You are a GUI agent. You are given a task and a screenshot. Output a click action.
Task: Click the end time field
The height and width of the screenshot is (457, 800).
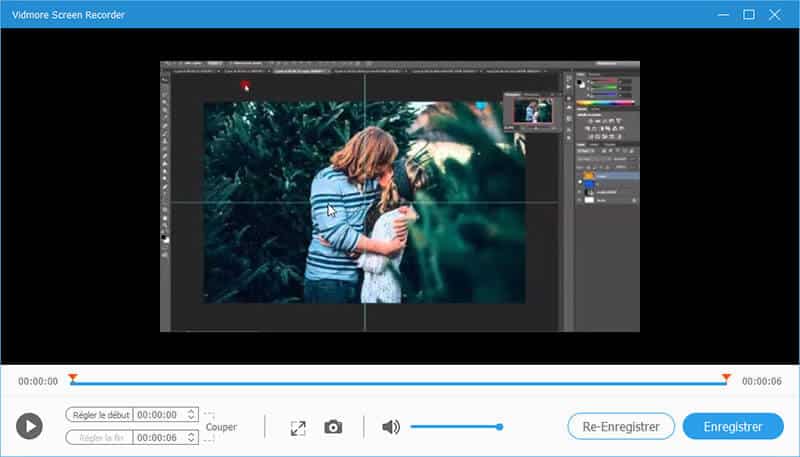pos(158,437)
